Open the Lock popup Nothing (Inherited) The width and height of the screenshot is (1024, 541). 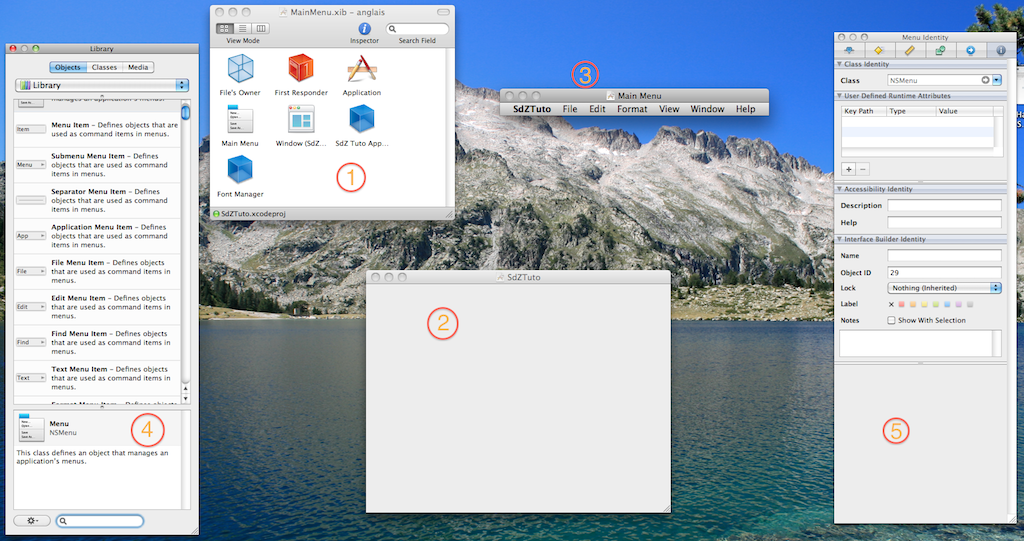[x=944, y=287]
